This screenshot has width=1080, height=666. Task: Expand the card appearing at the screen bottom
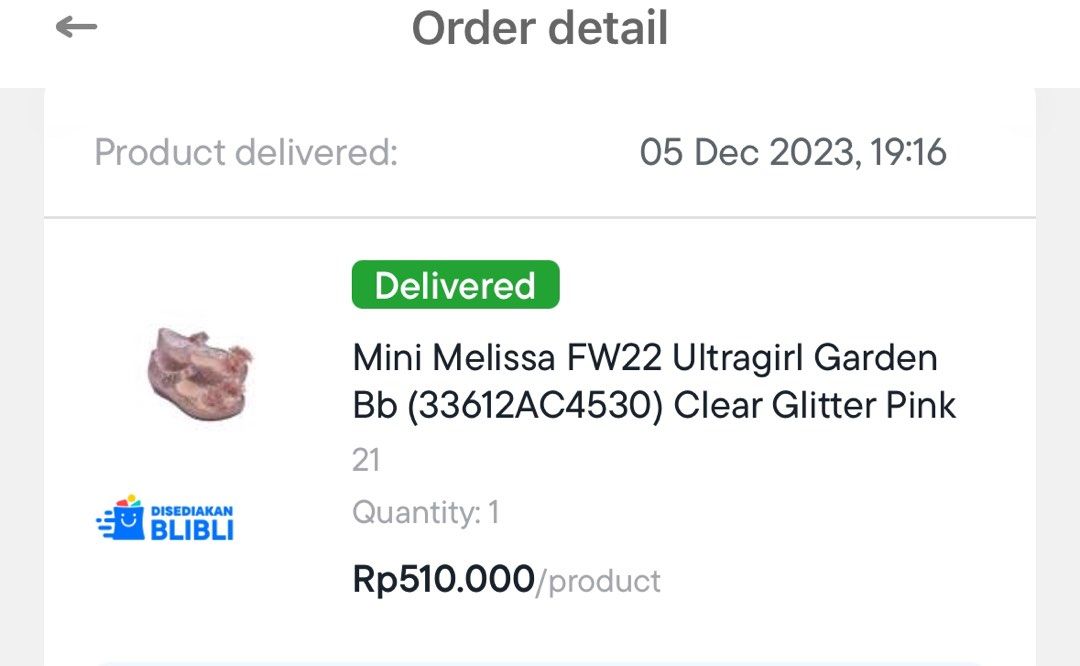(x=540, y=662)
